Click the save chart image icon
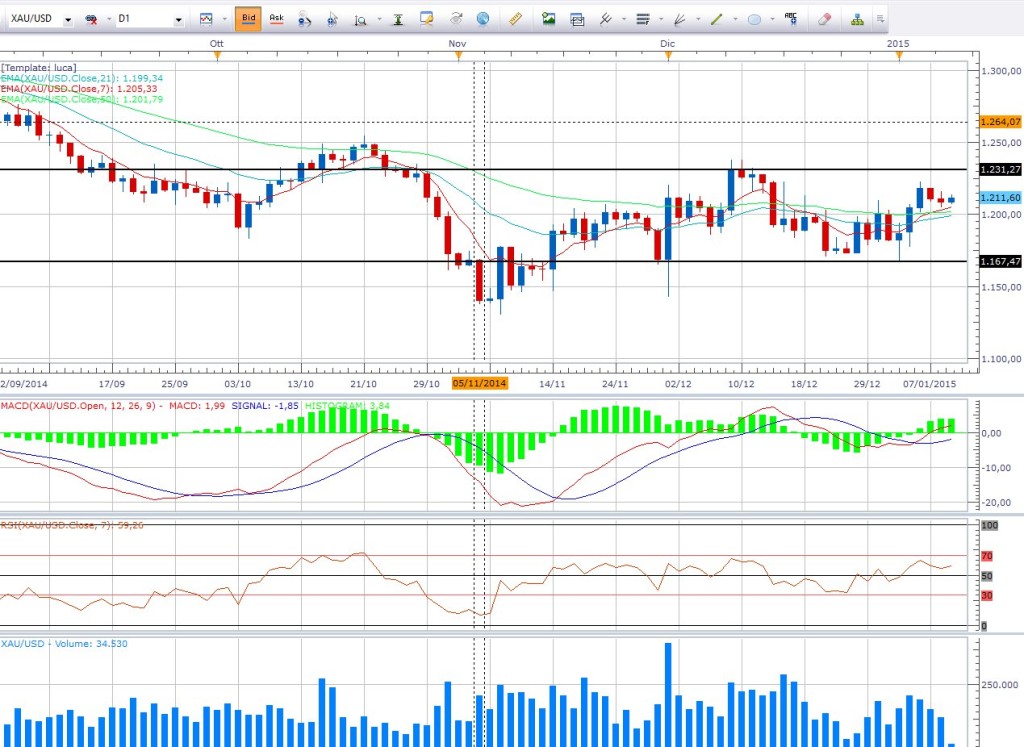This screenshot has height=747, width=1024. (548, 19)
